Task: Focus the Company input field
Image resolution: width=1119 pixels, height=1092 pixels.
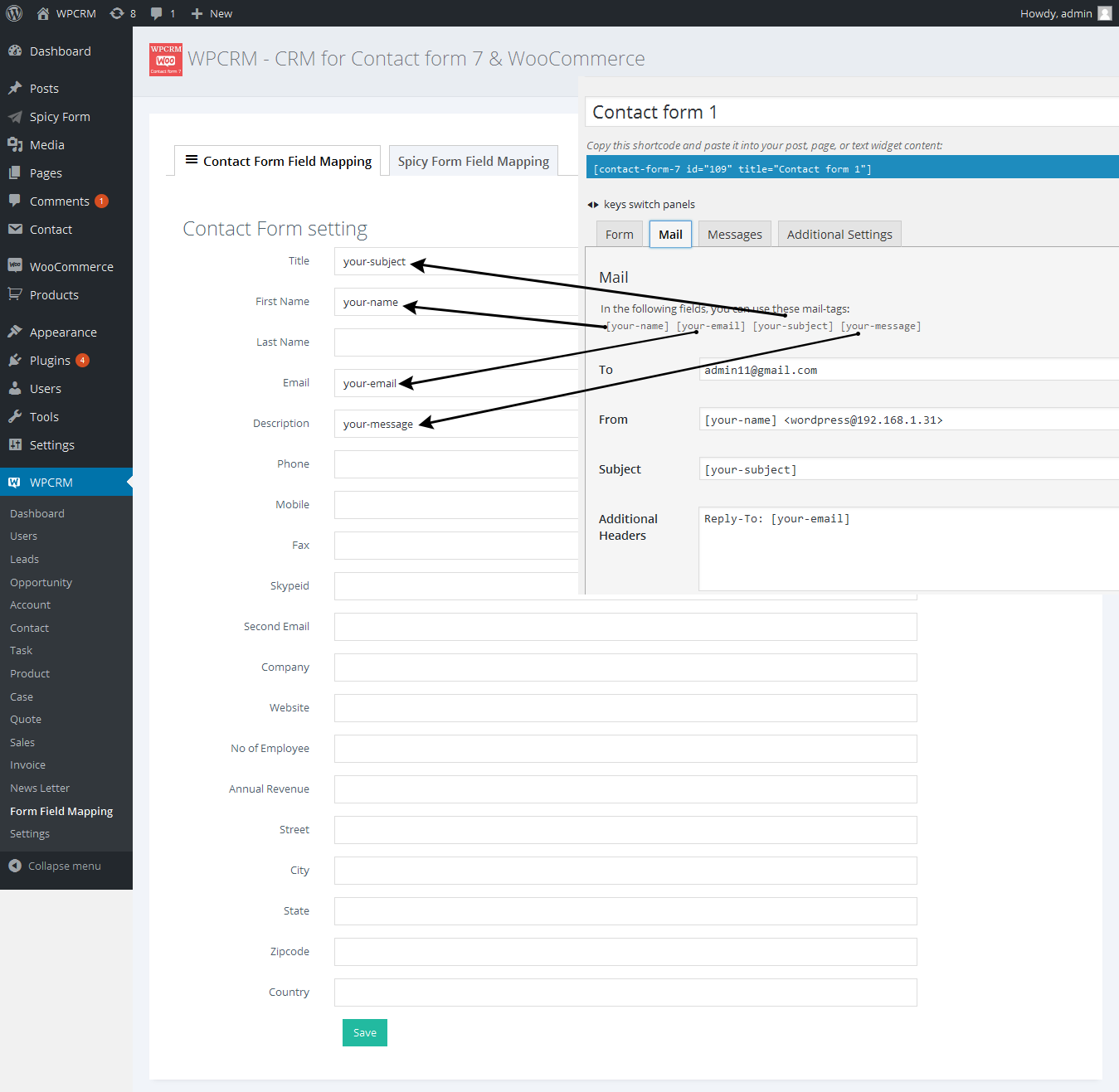Action: tap(625, 667)
